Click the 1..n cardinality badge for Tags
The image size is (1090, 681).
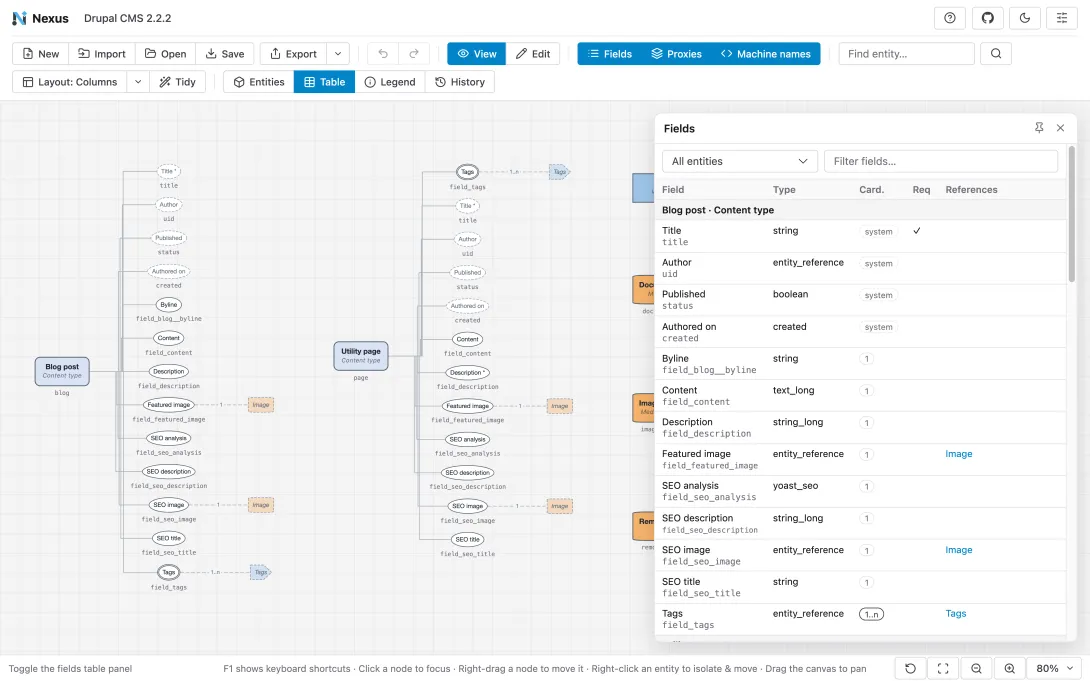872,614
